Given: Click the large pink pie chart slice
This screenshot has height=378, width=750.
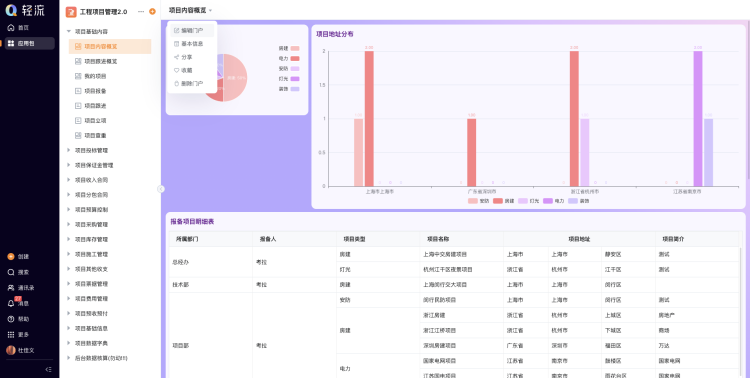Looking at the screenshot, I should pyautogui.click(x=236, y=78).
